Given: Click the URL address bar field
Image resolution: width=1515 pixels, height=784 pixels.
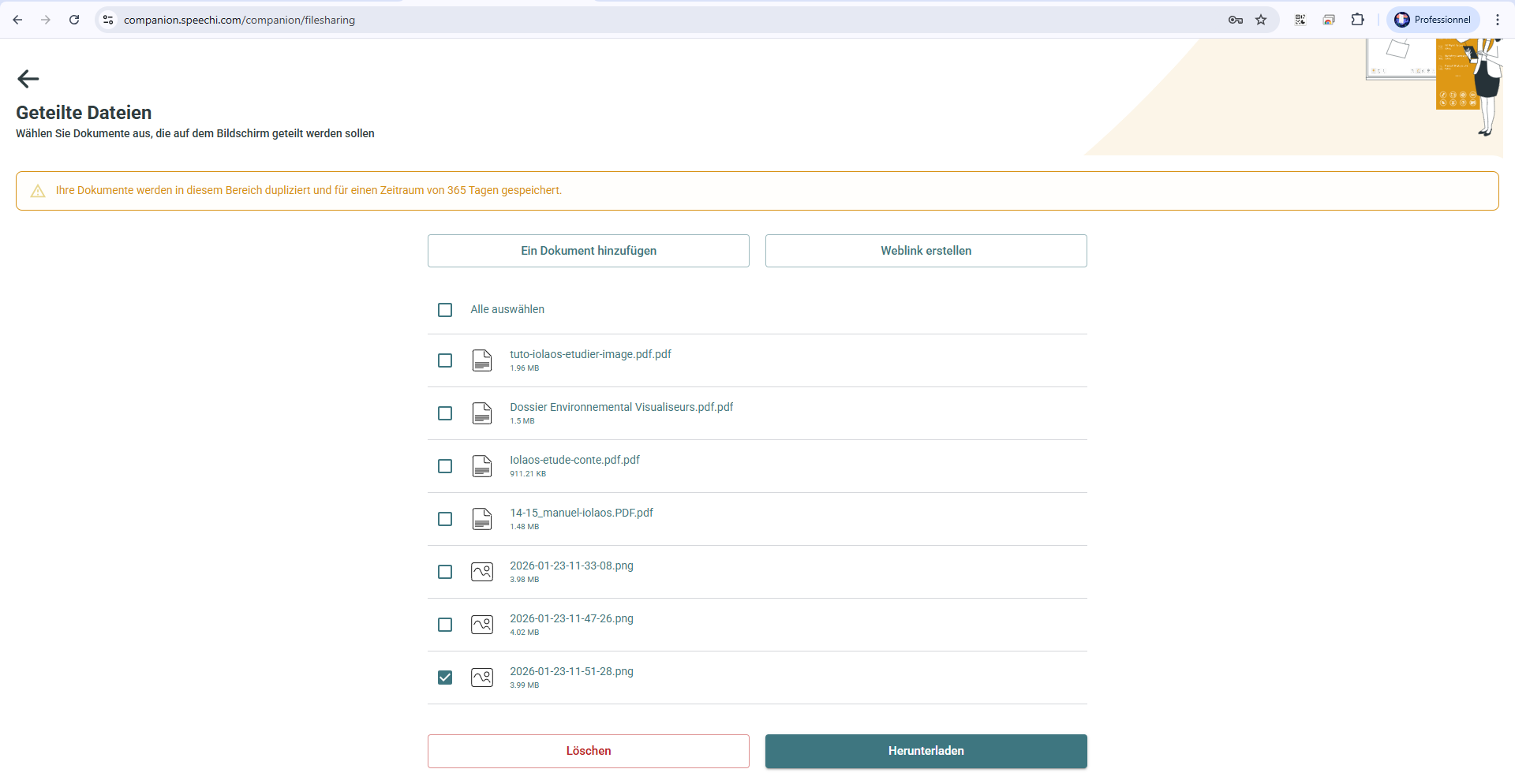Looking at the screenshot, I should click(631, 20).
